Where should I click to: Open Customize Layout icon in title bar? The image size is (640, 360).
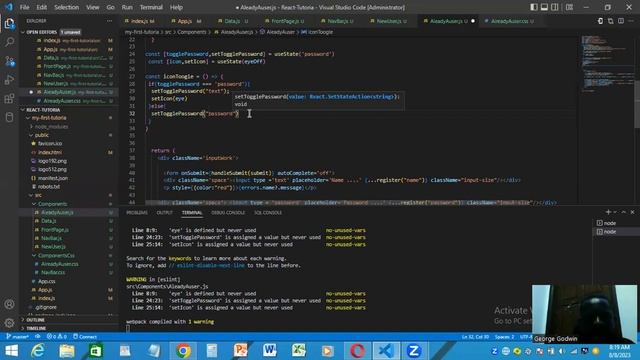pyautogui.click(x=569, y=7)
